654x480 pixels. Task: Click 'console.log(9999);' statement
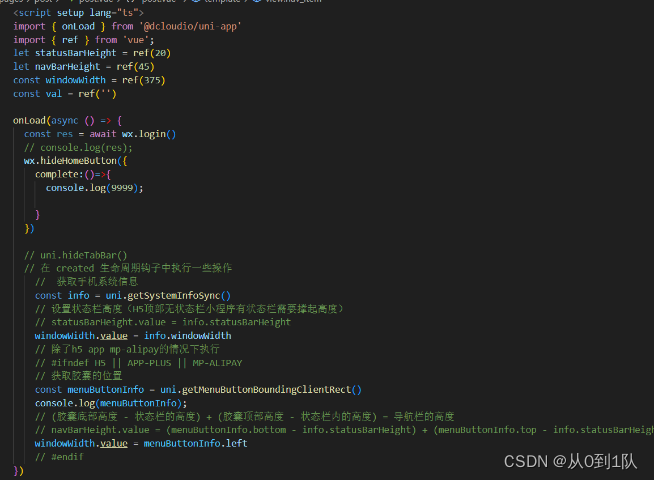pos(94,188)
